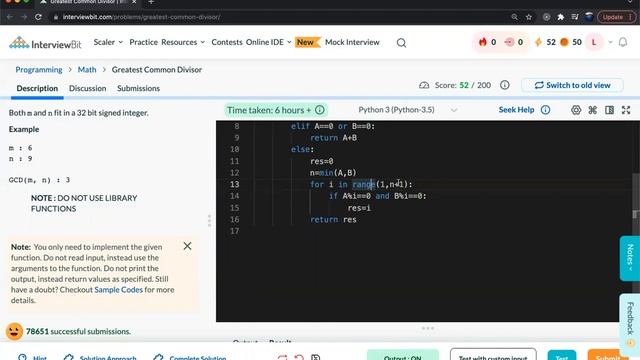Go back in browser history
This screenshot has height=360, width=640.
9,17
